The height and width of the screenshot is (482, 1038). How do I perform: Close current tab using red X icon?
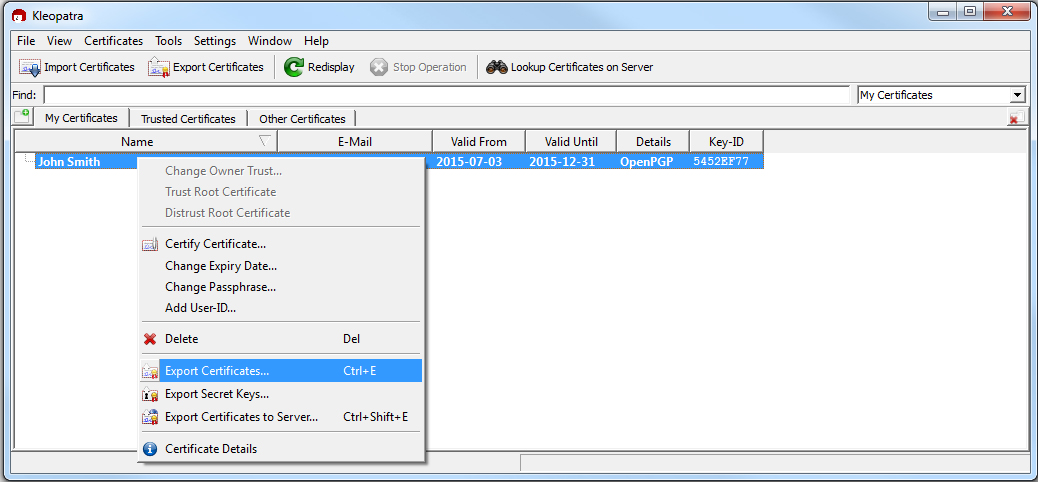[1016, 118]
